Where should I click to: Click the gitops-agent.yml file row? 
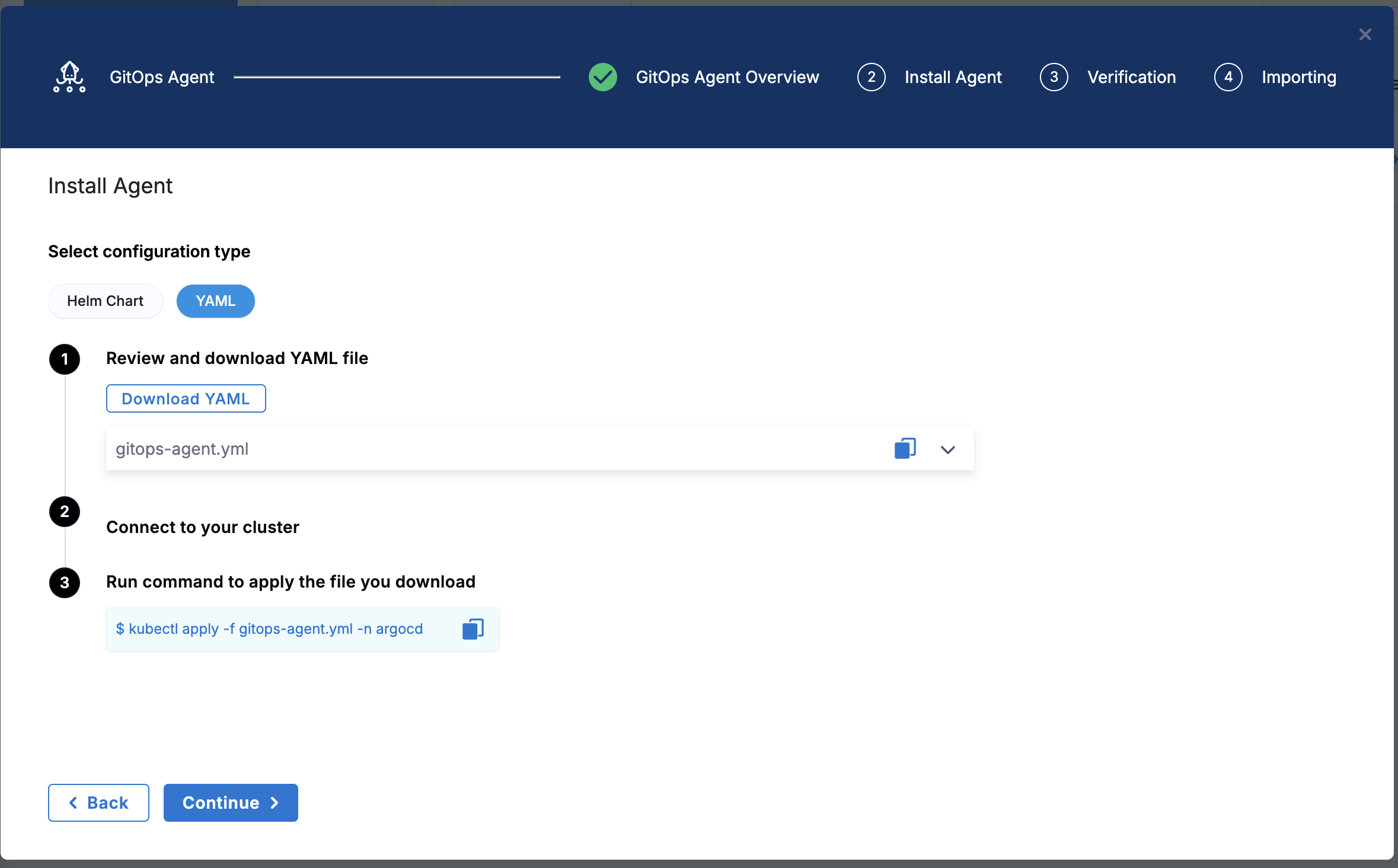click(474, 449)
